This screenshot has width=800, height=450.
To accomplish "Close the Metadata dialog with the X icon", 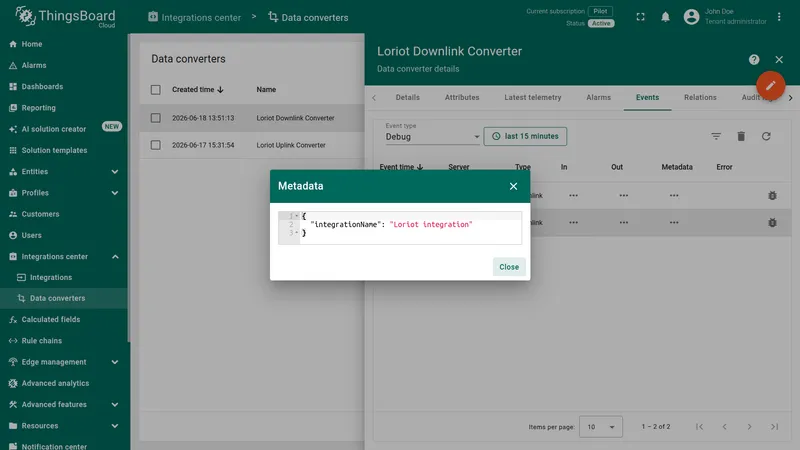I will [513, 186].
